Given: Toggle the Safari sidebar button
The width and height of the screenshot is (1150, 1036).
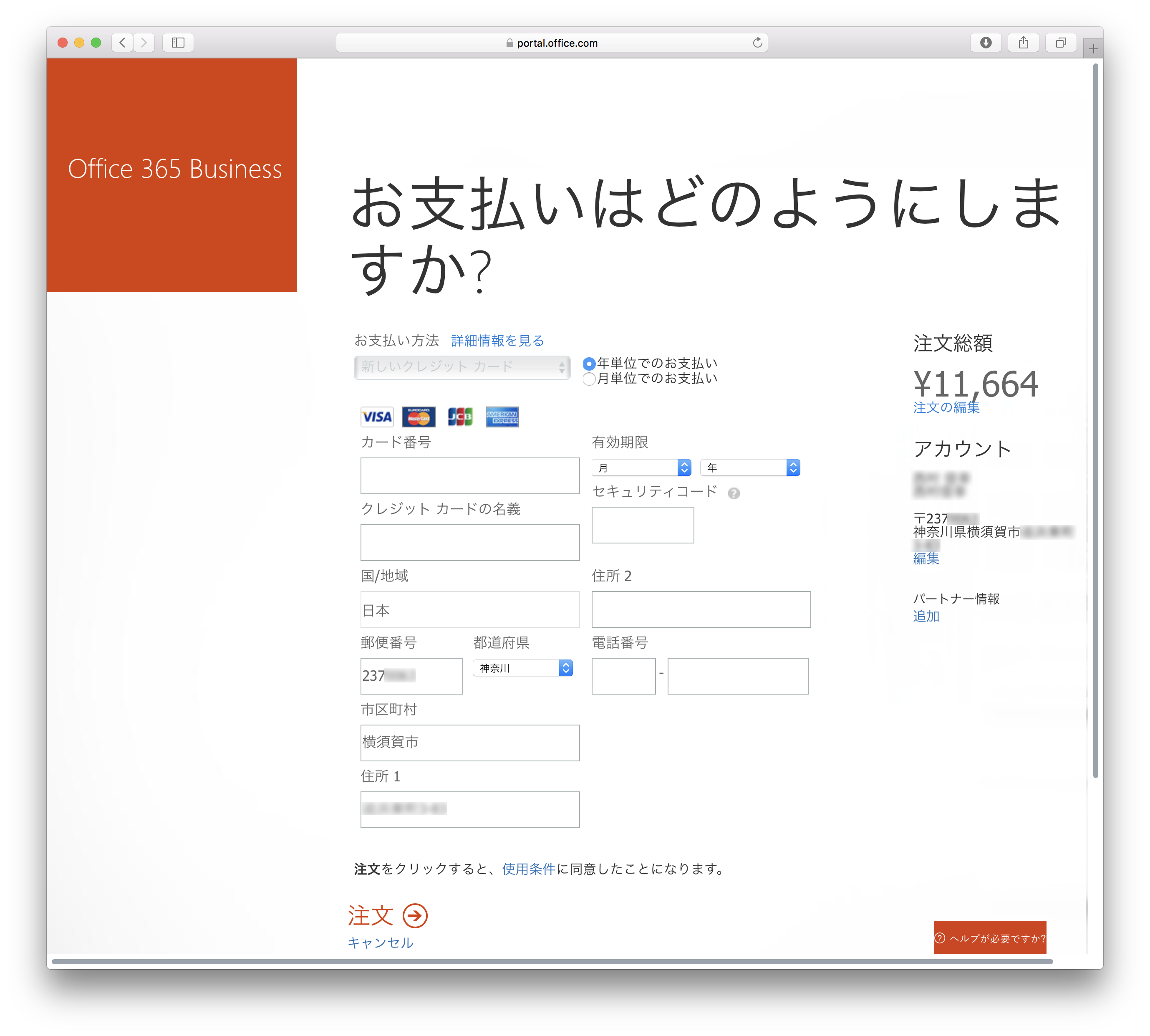Looking at the screenshot, I should 178,43.
